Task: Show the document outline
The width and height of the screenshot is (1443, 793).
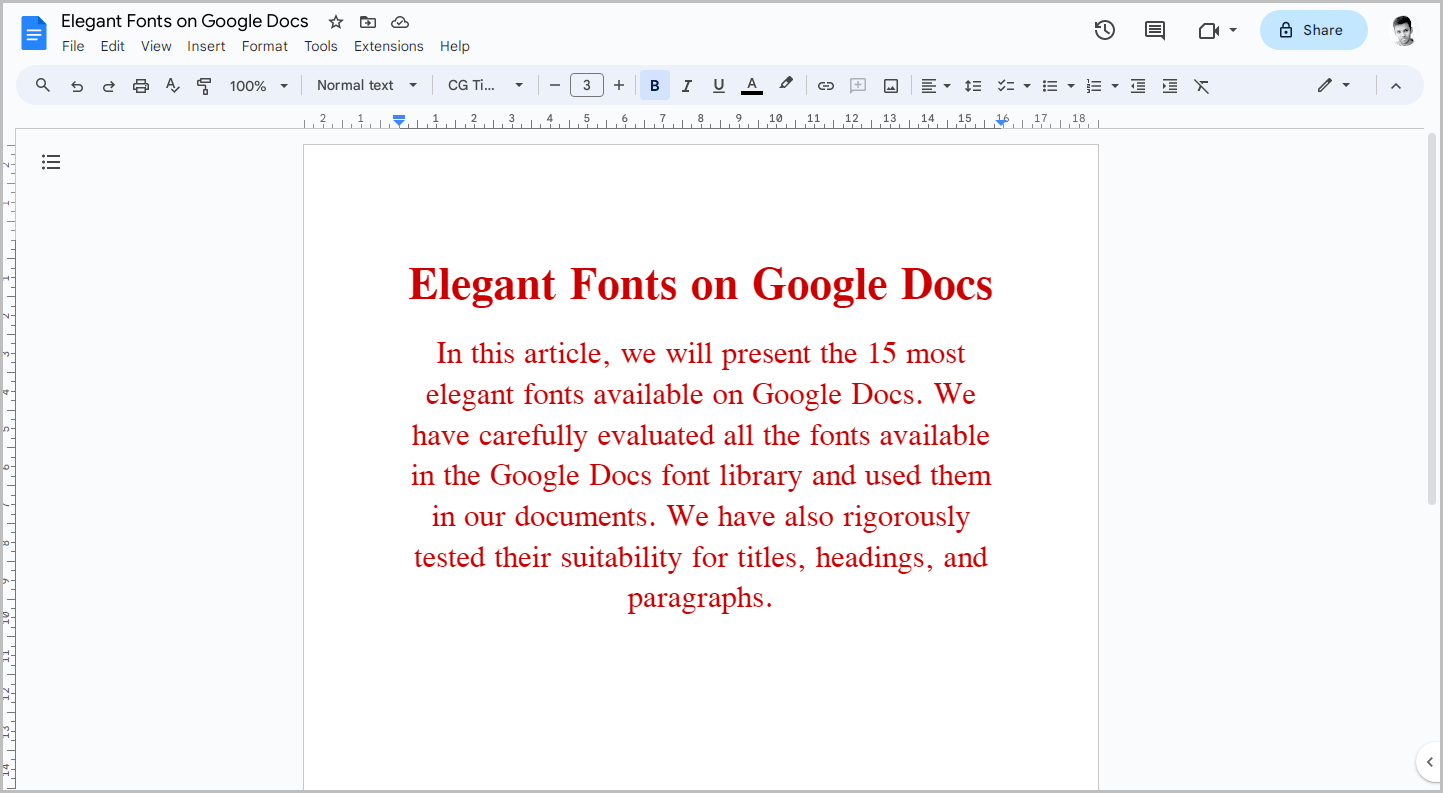Action: point(51,161)
